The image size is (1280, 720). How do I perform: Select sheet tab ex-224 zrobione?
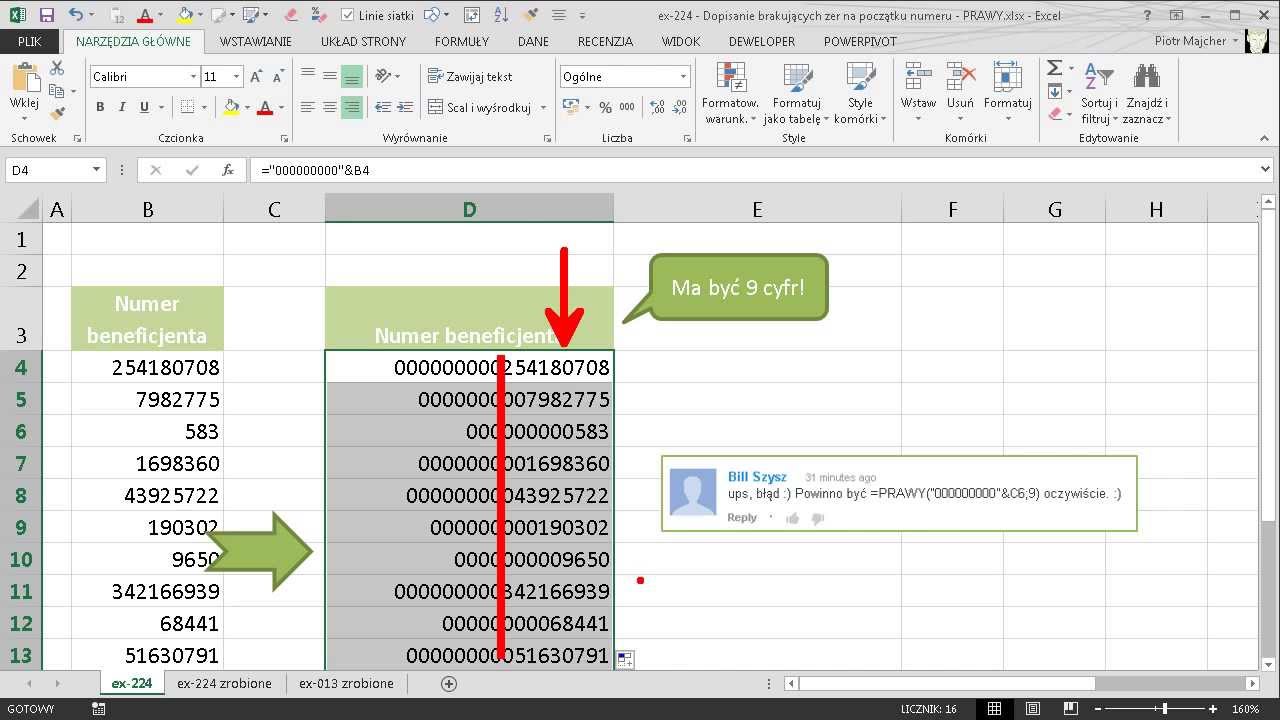[224, 683]
